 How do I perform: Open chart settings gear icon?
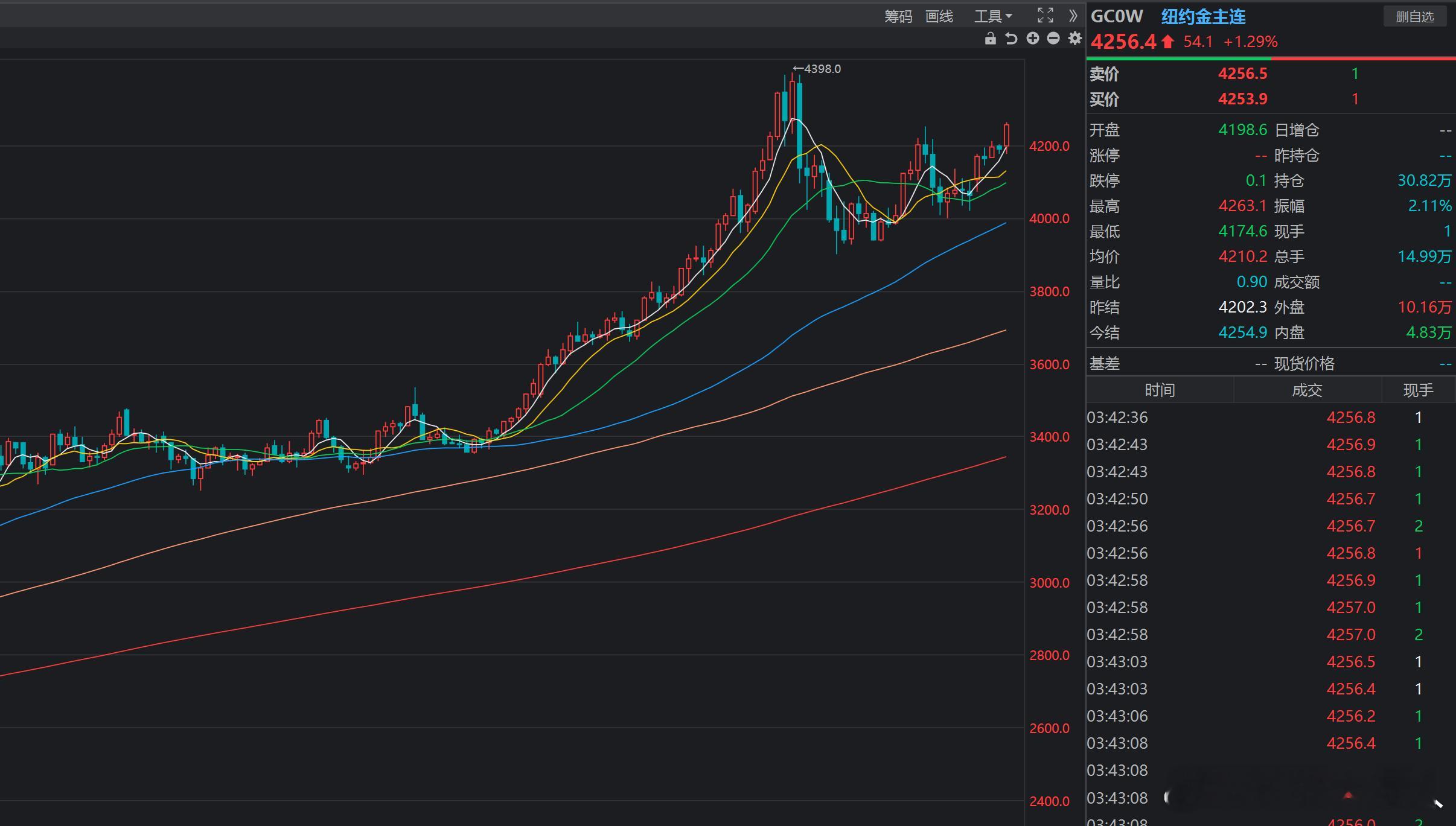point(1075,39)
